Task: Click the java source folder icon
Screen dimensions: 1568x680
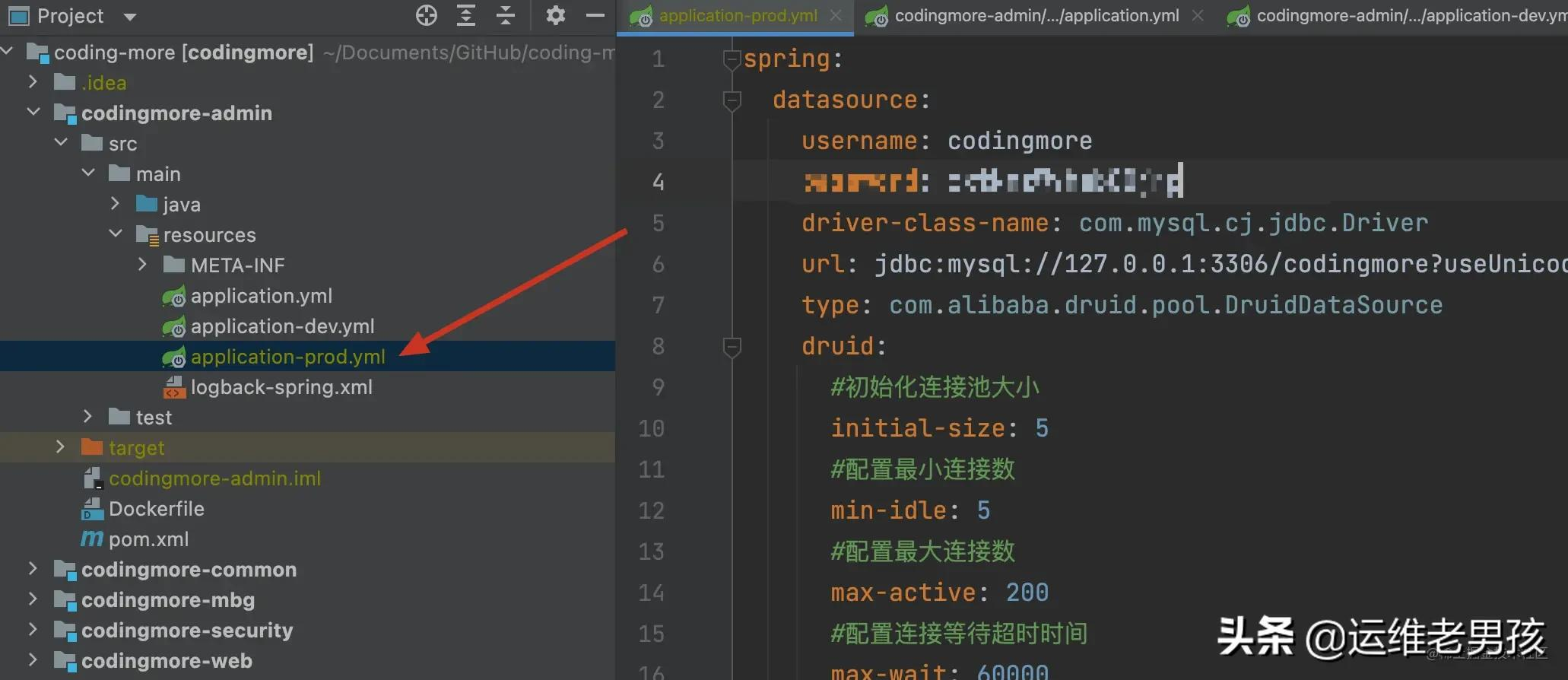Action: point(147,204)
